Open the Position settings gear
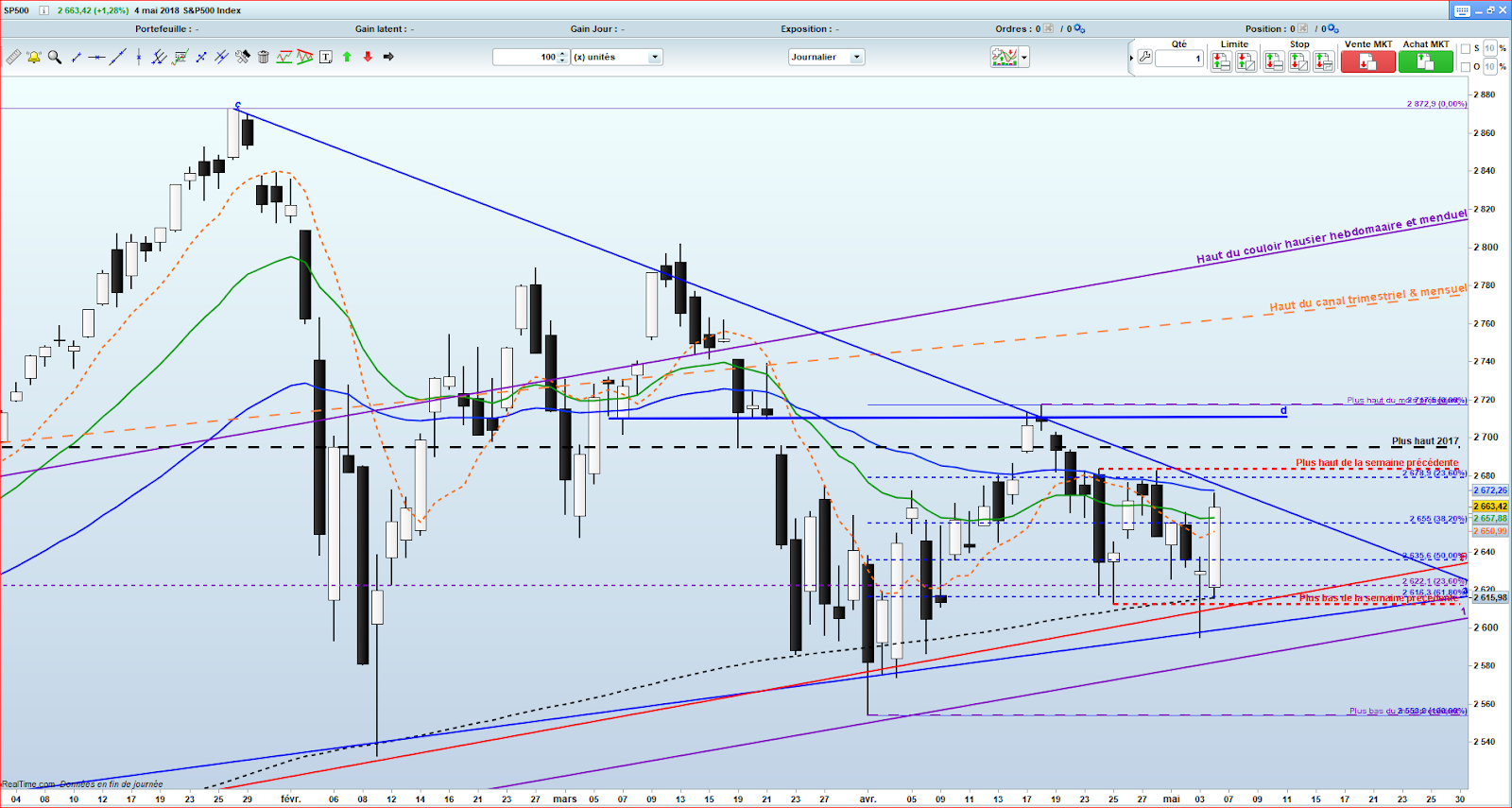1512x808 pixels. pos(1334,29)
